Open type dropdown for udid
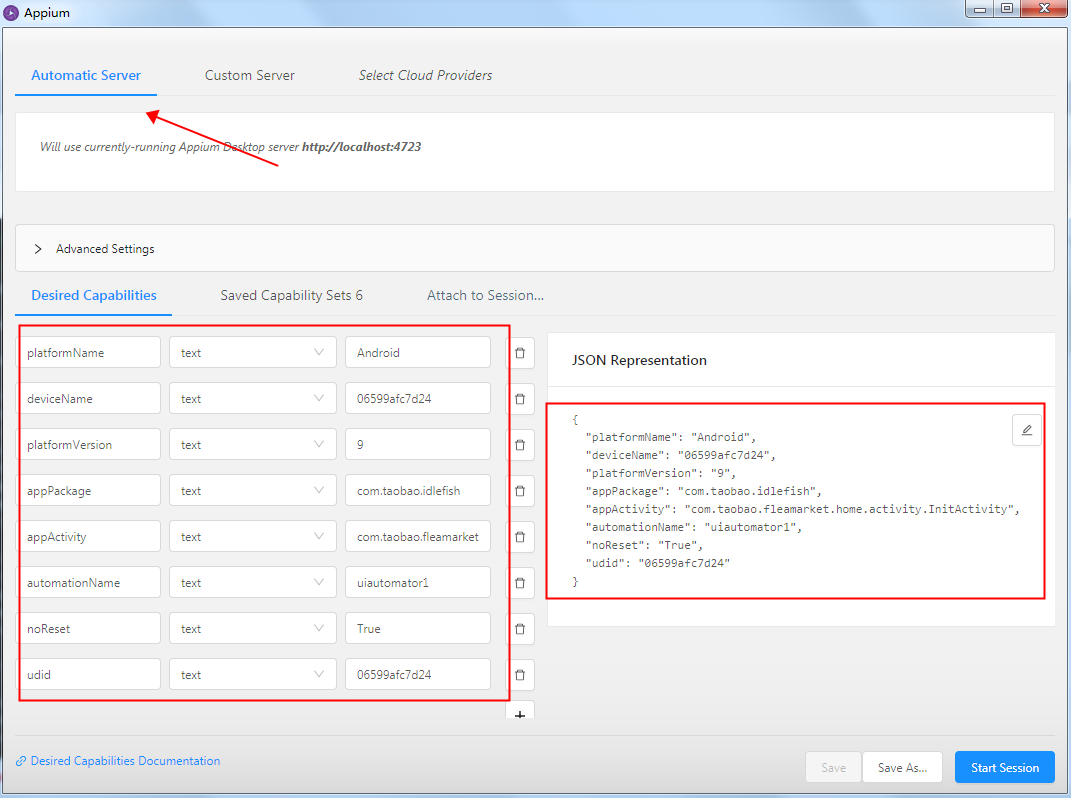 (253, 674)
